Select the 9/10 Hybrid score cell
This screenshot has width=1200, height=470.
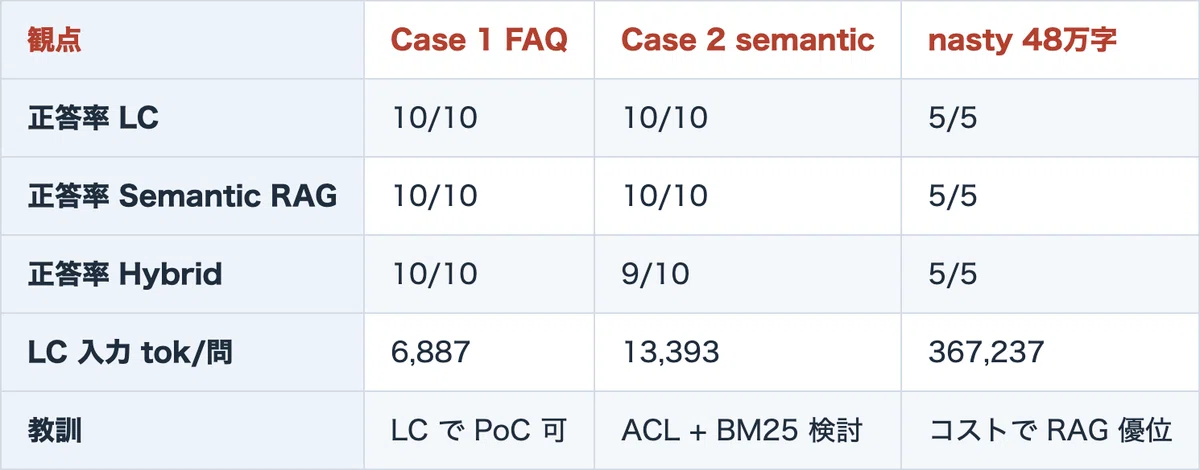655,274
